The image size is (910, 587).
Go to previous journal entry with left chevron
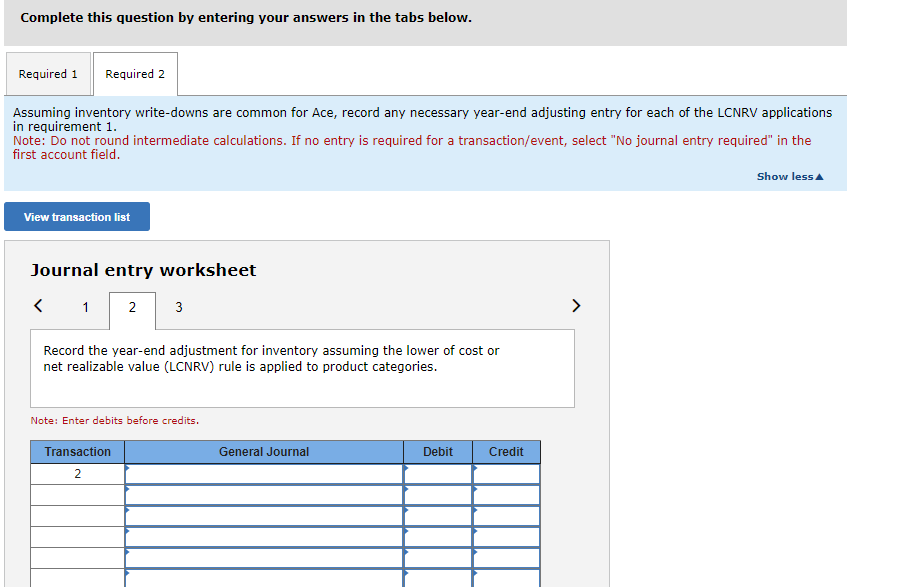click(38, 305)
